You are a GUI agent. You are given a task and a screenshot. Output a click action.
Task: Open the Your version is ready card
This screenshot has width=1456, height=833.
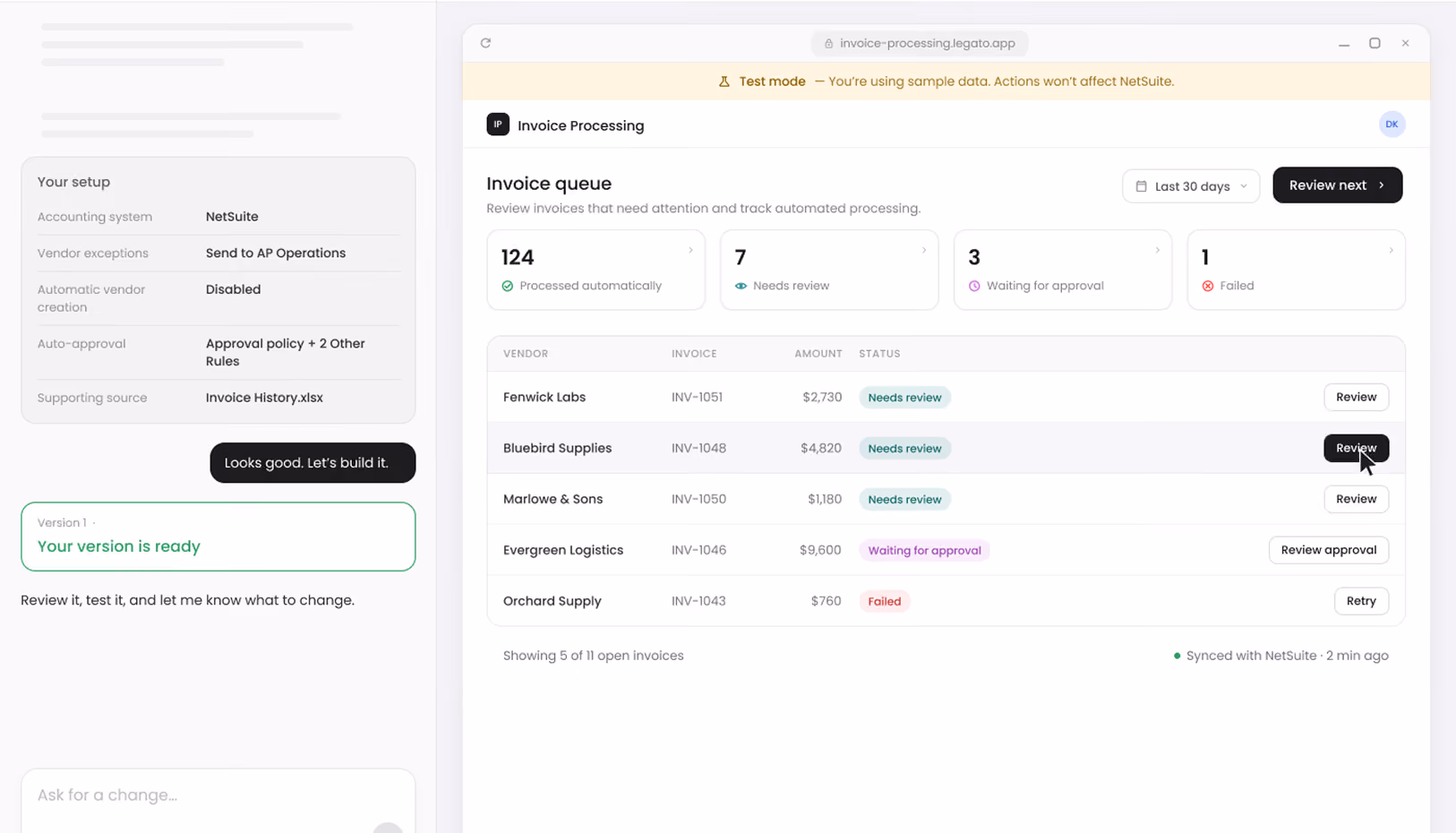click(218, 537)
